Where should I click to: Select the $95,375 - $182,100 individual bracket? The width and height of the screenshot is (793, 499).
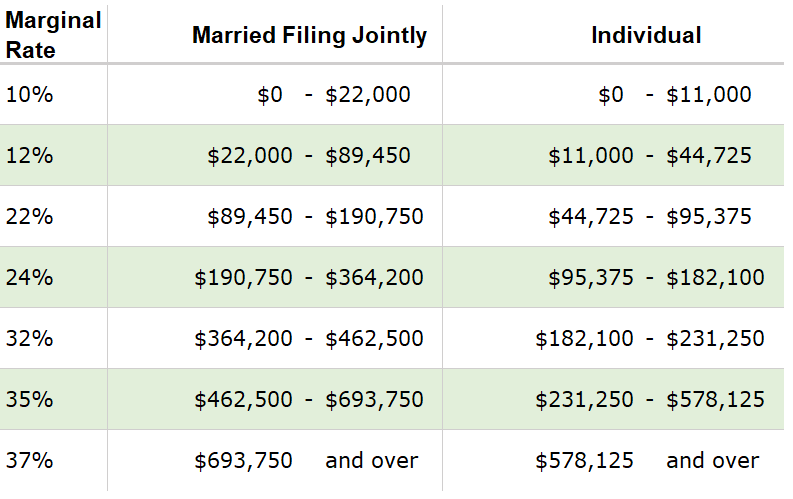656,278
